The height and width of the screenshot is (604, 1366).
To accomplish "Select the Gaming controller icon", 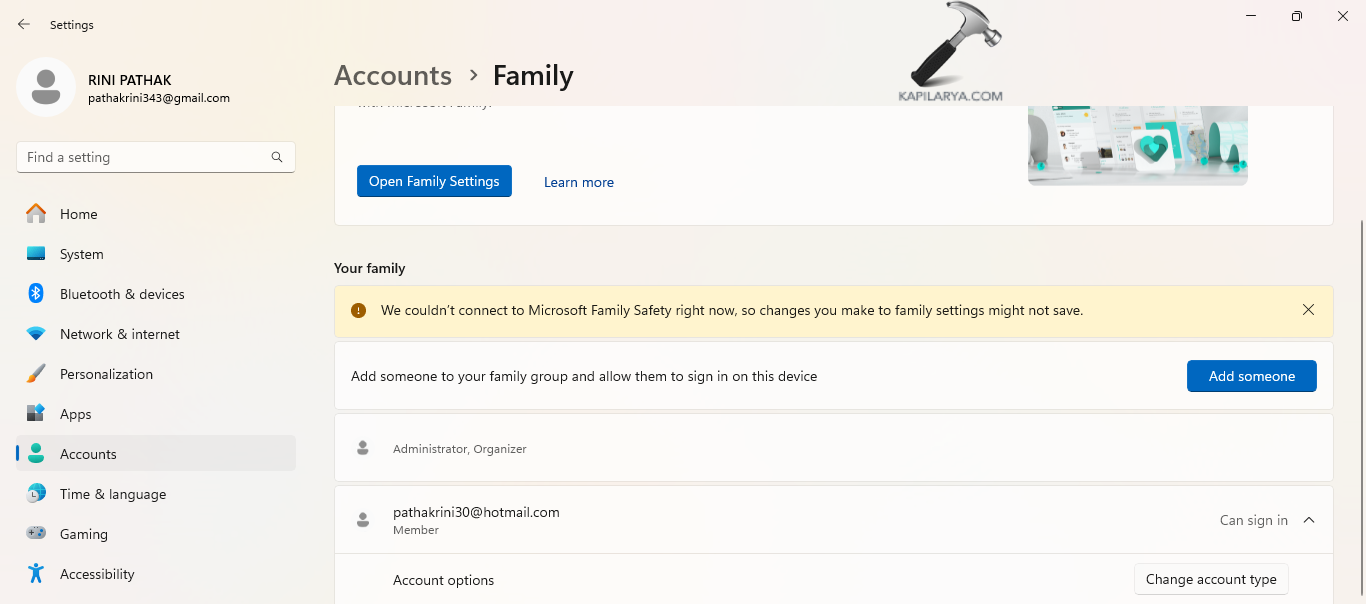I will pyautogui.click(x=36, y=534).
